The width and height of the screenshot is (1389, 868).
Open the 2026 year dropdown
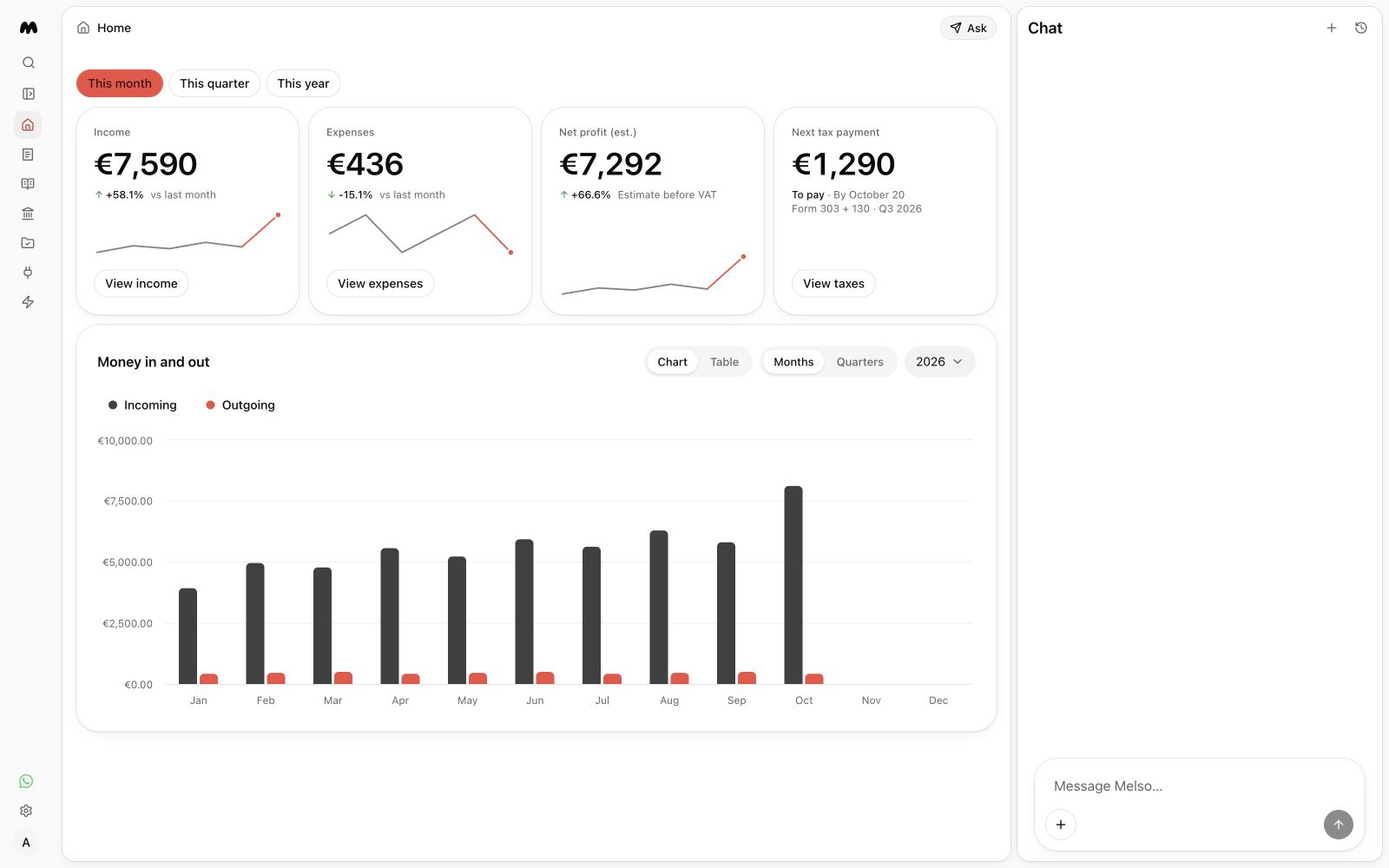(x=939, y=362)
